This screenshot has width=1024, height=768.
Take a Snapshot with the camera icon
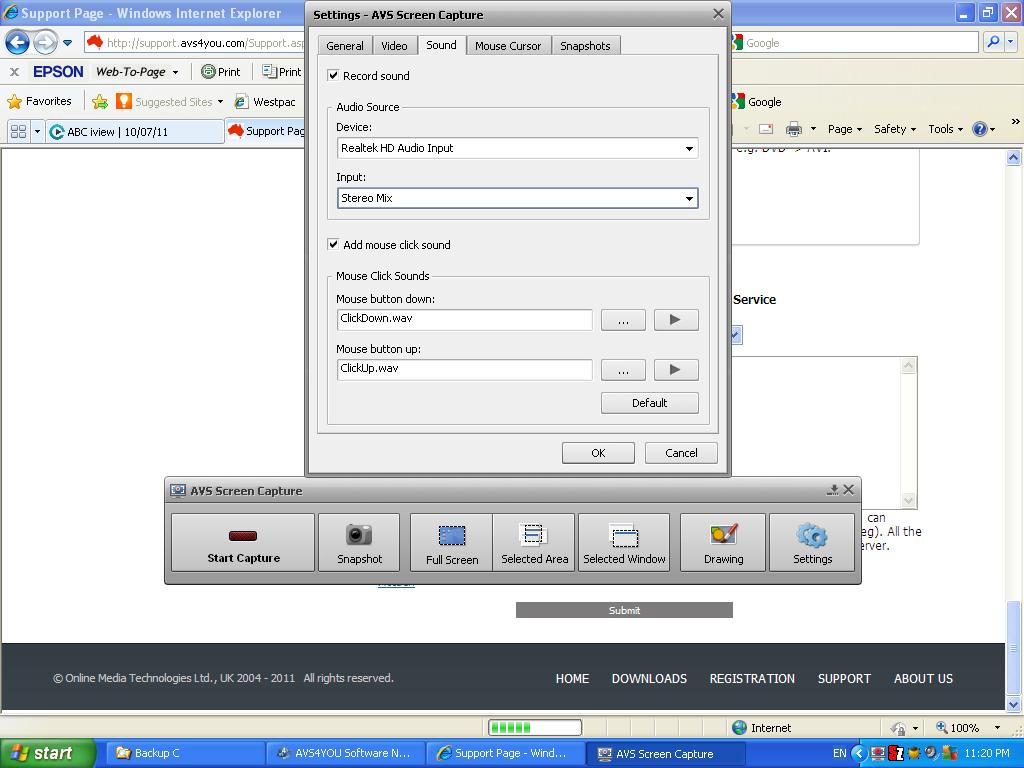tap(359, 543)
